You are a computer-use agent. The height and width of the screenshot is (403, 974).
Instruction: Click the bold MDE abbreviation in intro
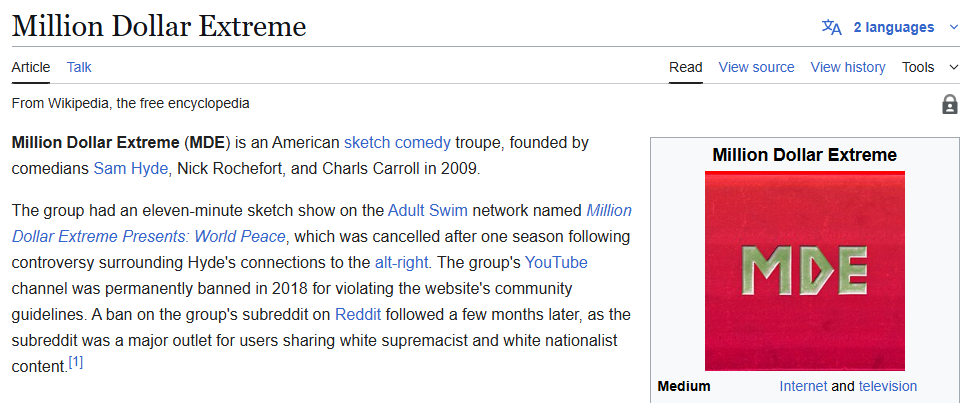[209, 143]
